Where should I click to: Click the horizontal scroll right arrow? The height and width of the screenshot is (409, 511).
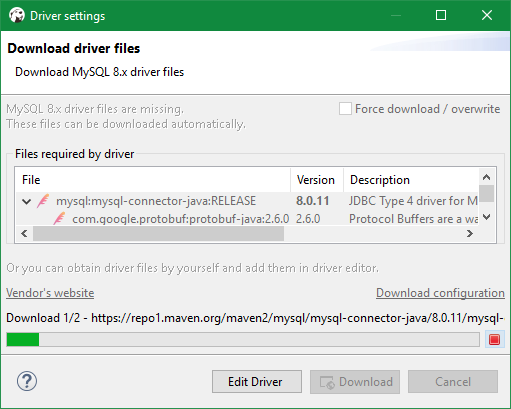tap(470, 233)
